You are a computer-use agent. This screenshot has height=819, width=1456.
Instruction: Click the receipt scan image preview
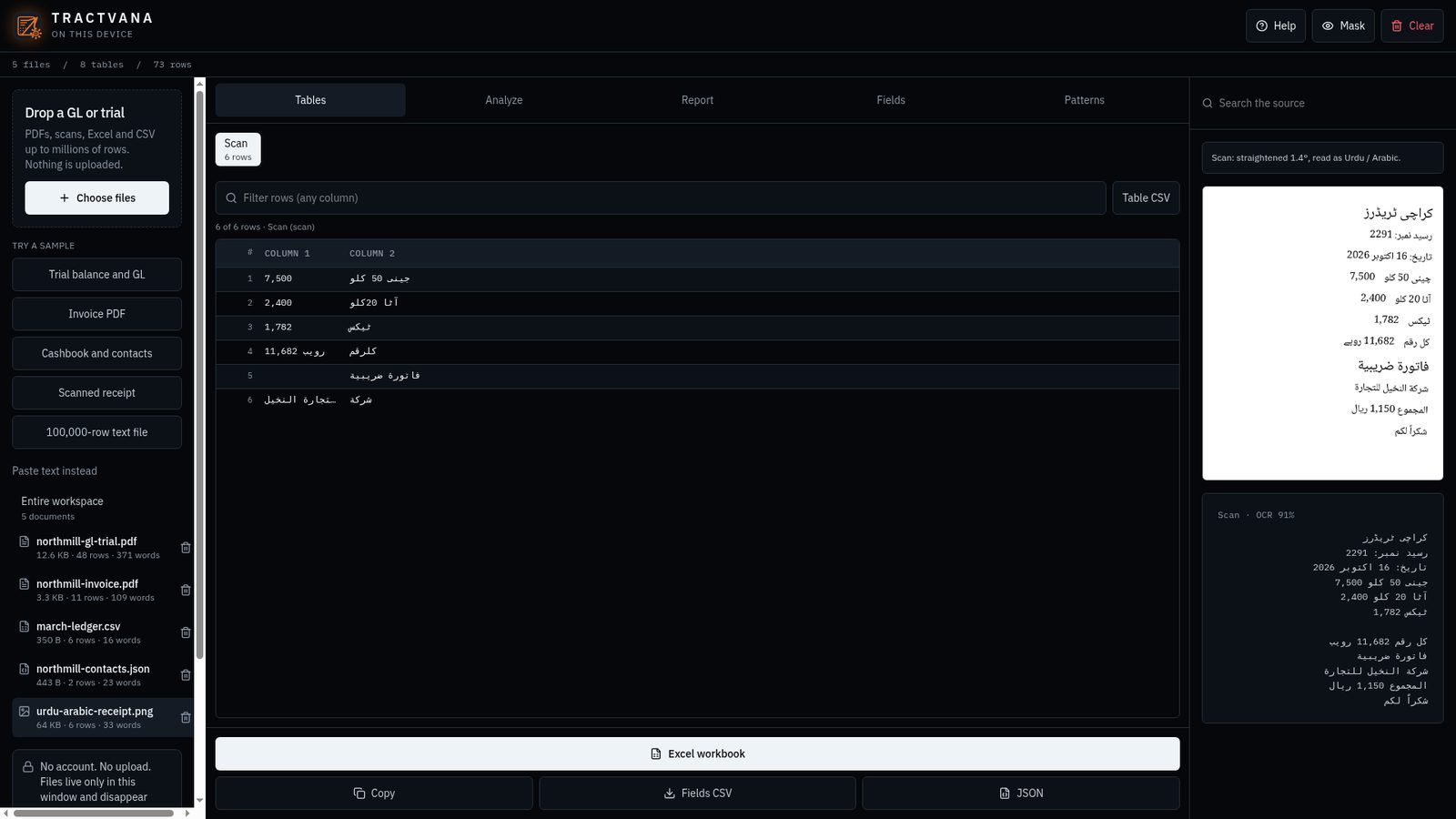(x=1322, y=333)
